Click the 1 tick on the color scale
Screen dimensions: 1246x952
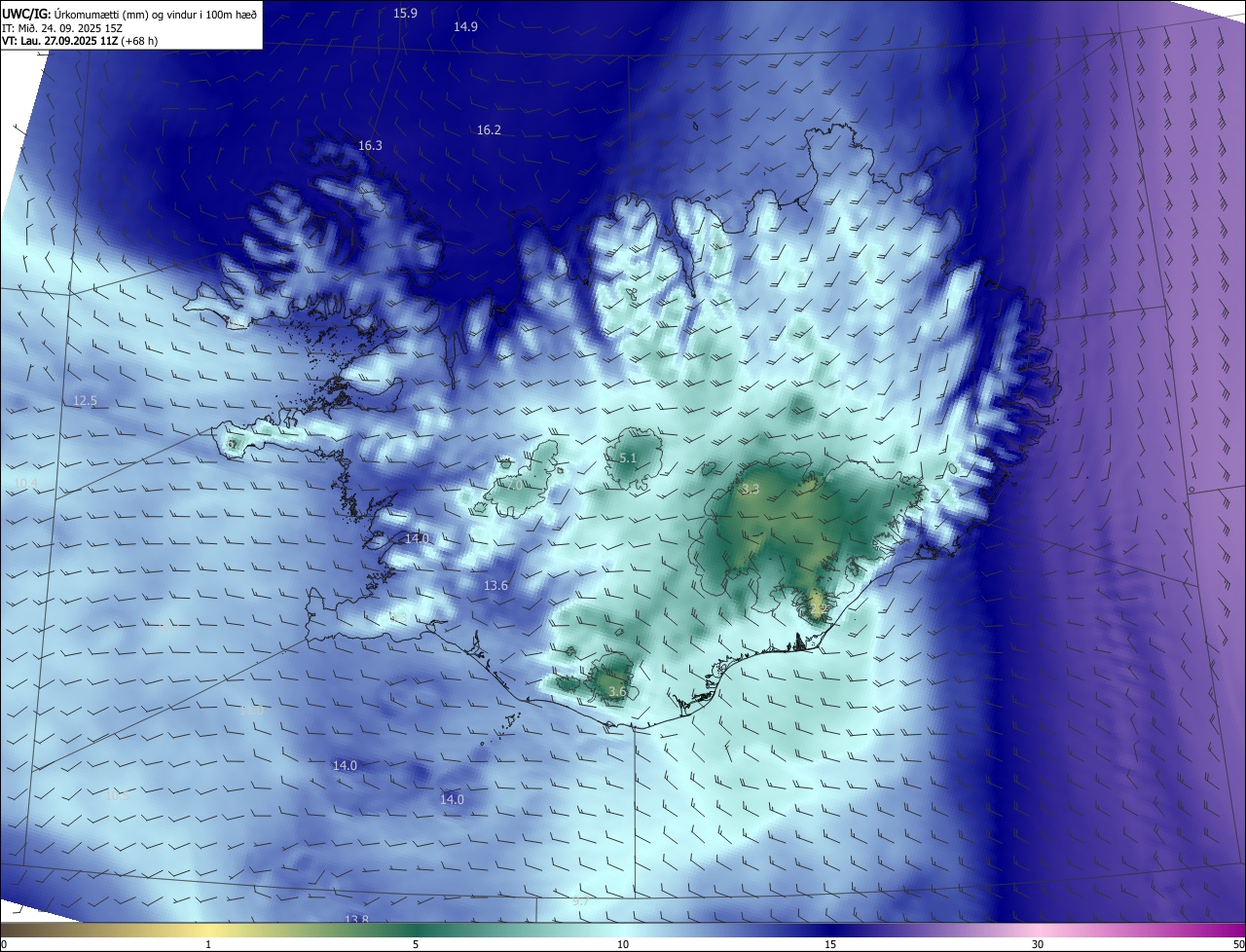pyautogui.click(x=208, y=944)
